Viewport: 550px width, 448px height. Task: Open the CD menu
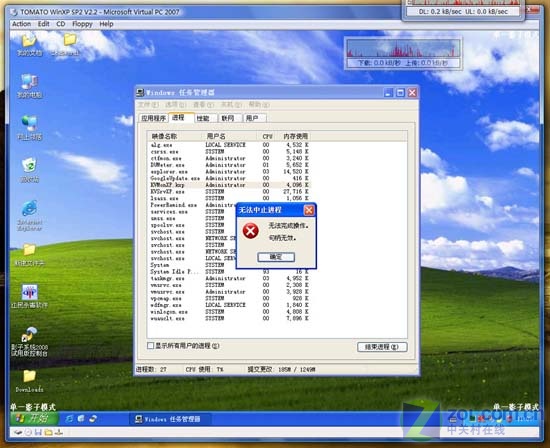pyautogui.click(x=61, y=24)
